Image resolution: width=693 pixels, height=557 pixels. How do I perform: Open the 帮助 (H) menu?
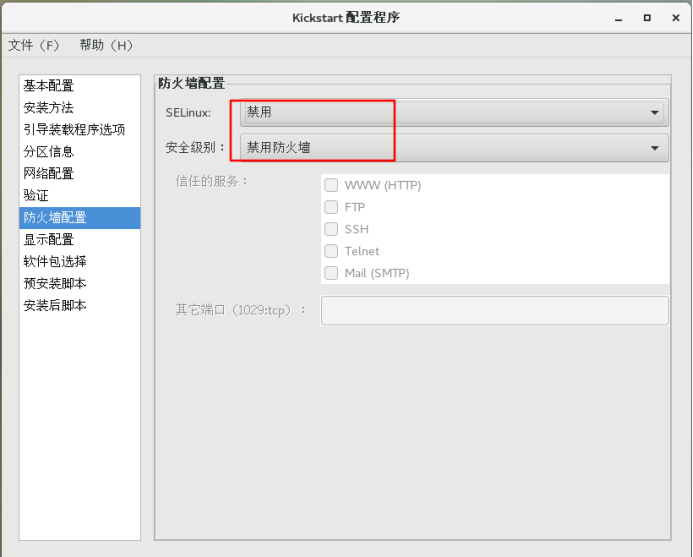(x=106, y=45)
